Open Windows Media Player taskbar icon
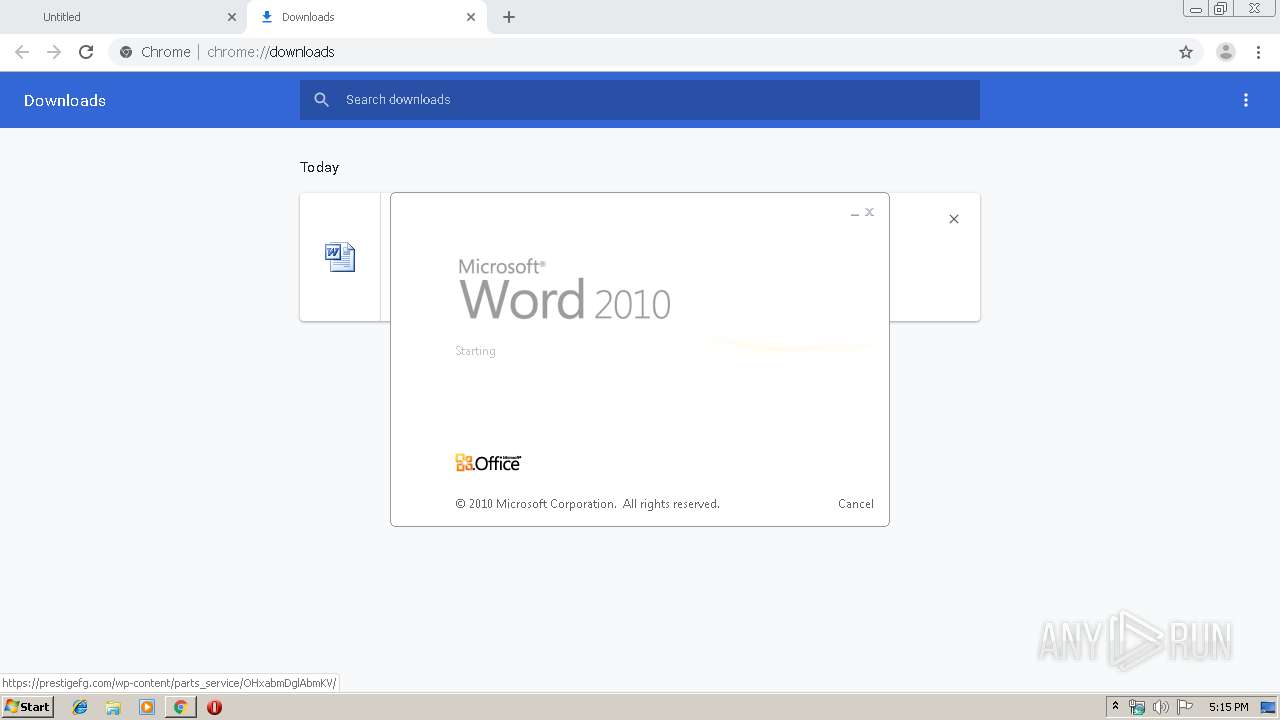Viewport: 1280px width, 720px height. pyautogui.click(x=147, y=707)
